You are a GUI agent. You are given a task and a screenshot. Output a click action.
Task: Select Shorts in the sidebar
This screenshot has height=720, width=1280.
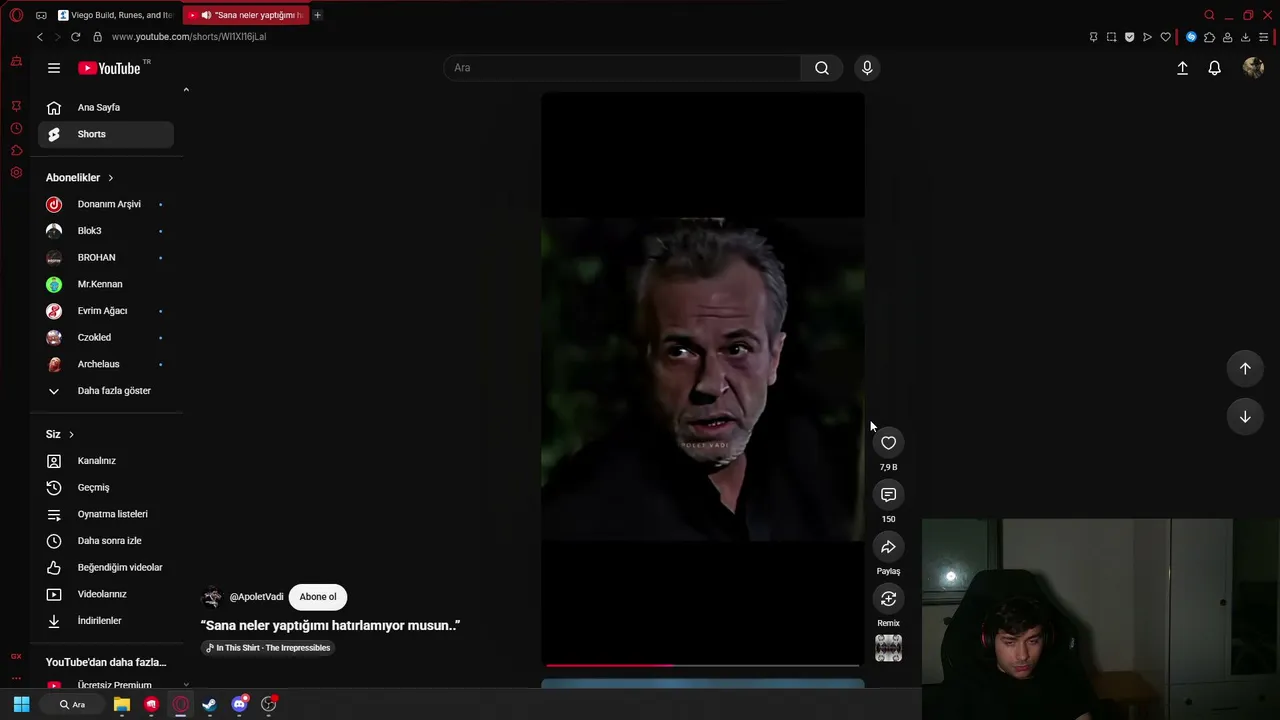pos(106,134)
